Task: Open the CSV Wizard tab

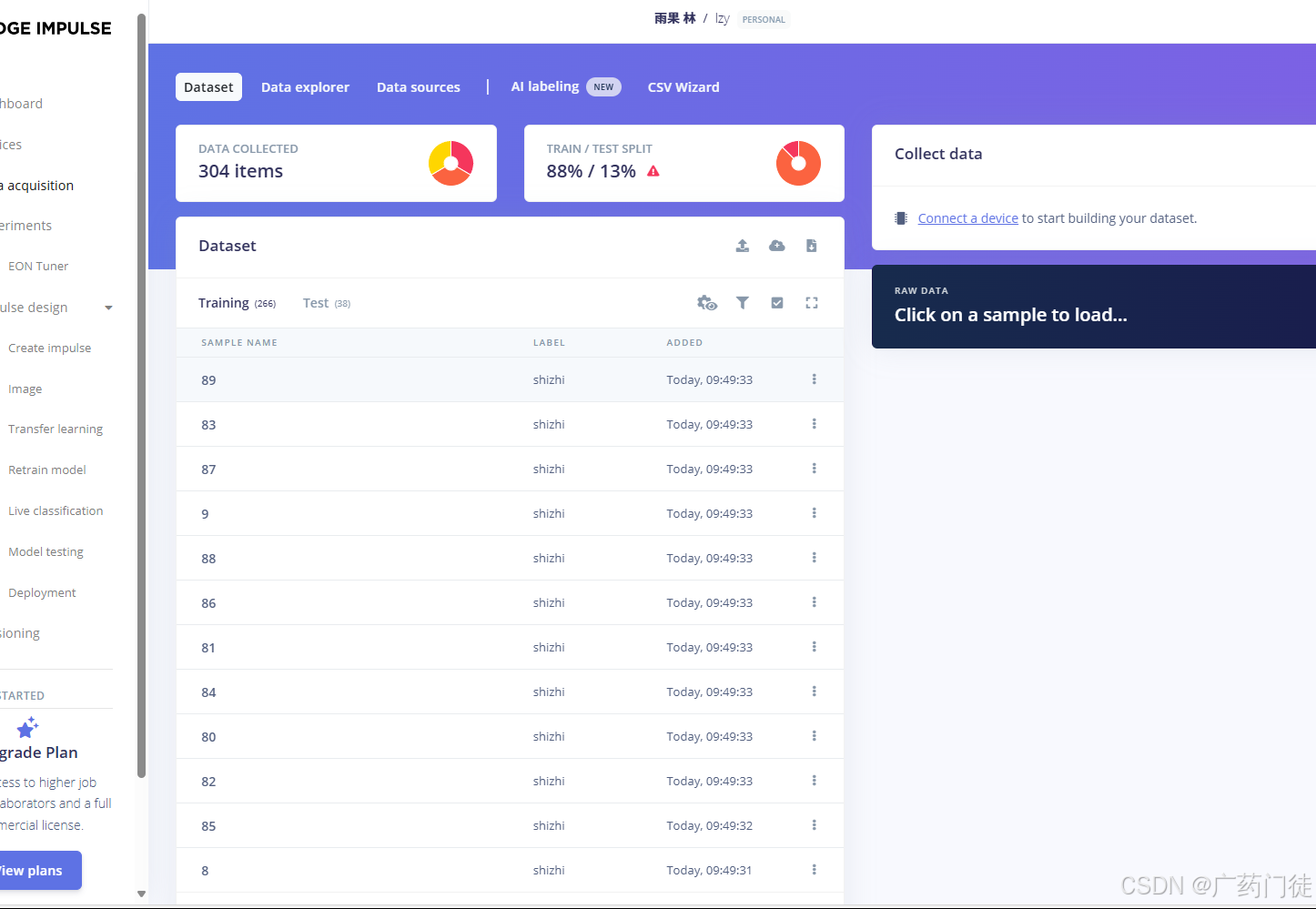Action: [x=683, y=87]
